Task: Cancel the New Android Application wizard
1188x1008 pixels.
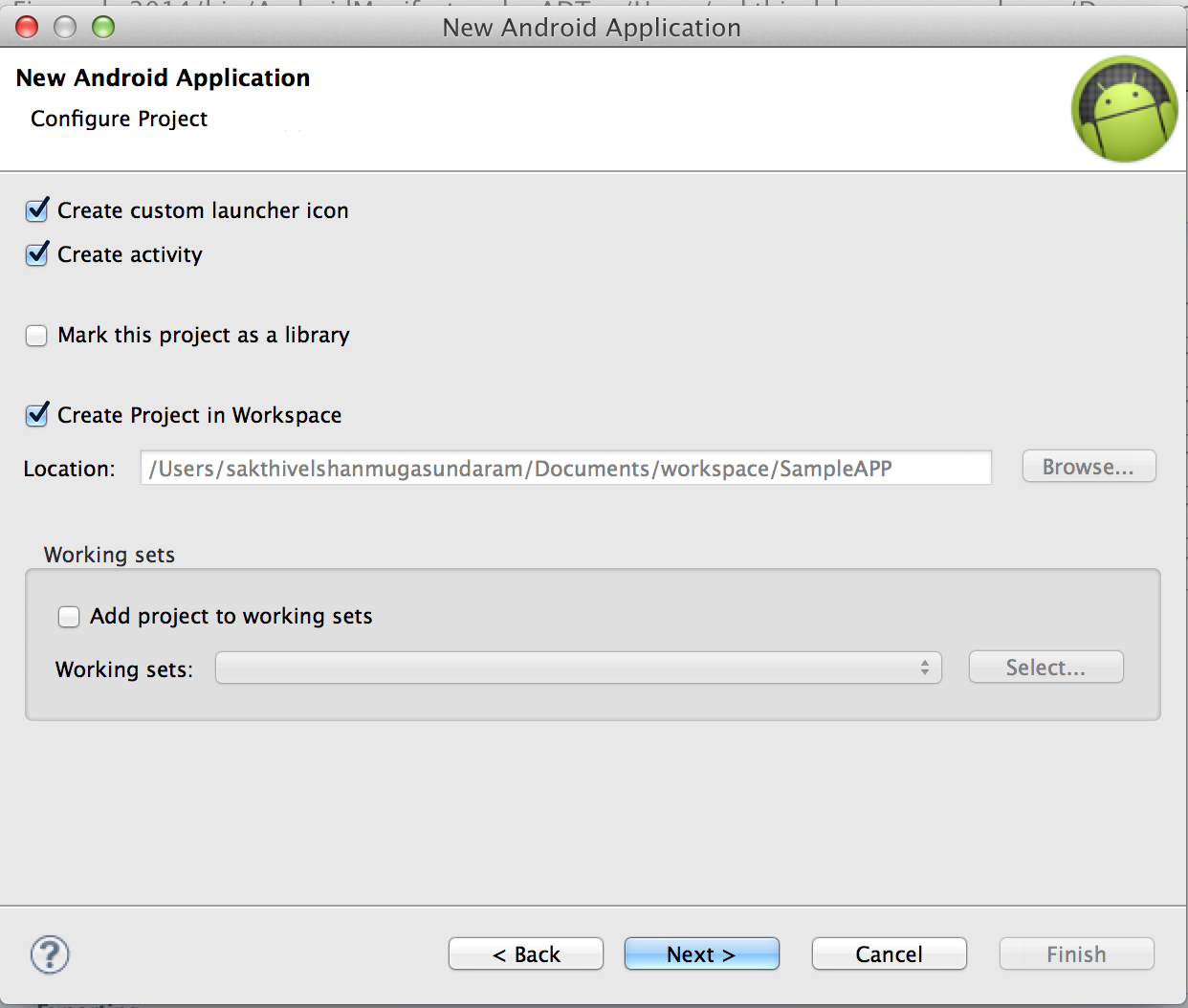Action: click(889, 953)
